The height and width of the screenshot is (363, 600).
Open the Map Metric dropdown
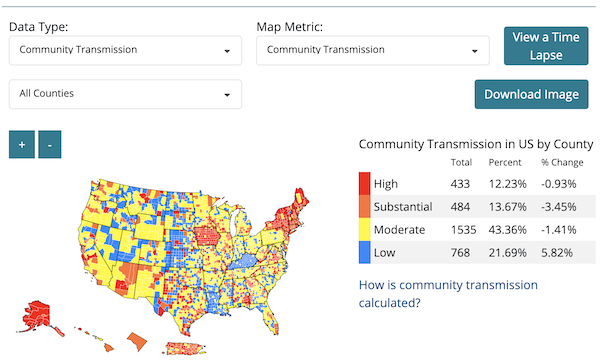[x=373, y=50]
